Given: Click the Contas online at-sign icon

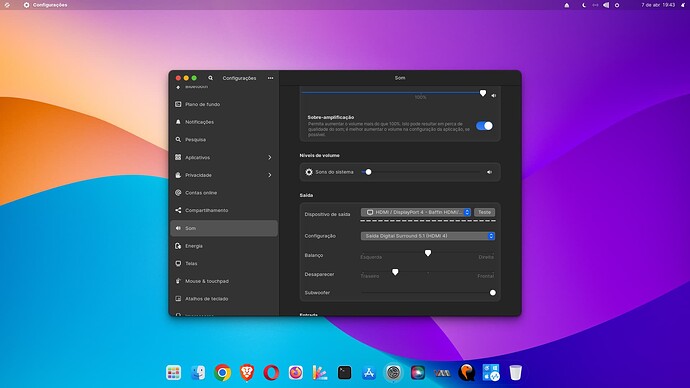Looking at the screenshot, I should 178,193.
